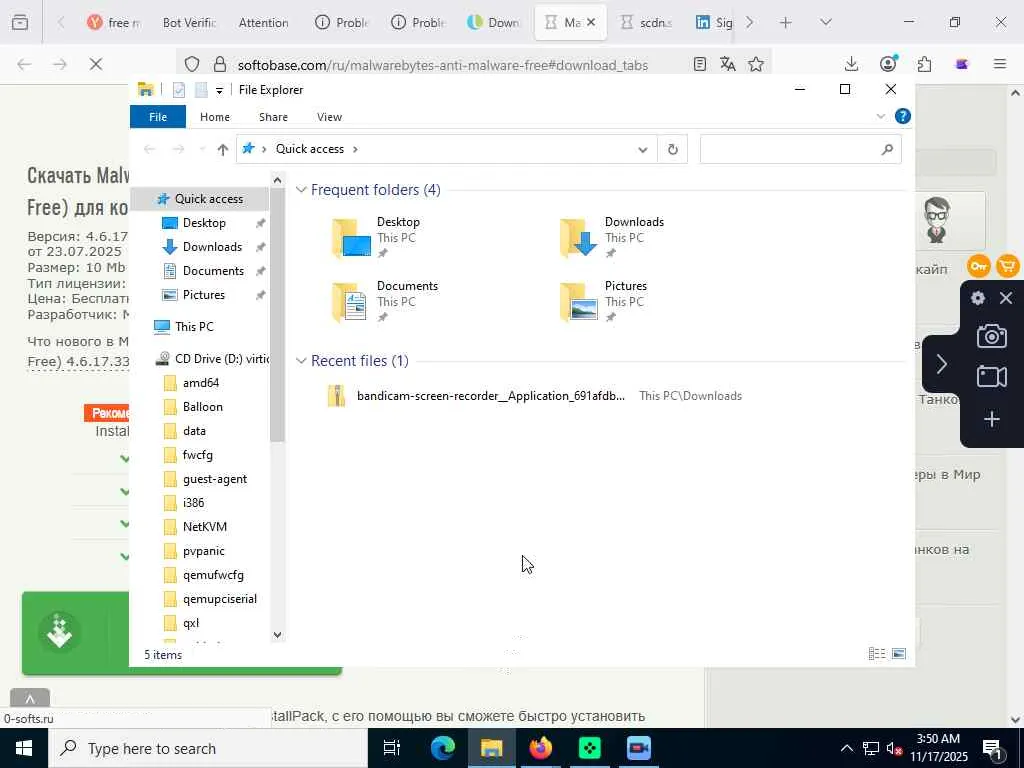1024x768 pixels.
Task: Collapse the capture panel with arrow
Action: (x=941, y=364)
